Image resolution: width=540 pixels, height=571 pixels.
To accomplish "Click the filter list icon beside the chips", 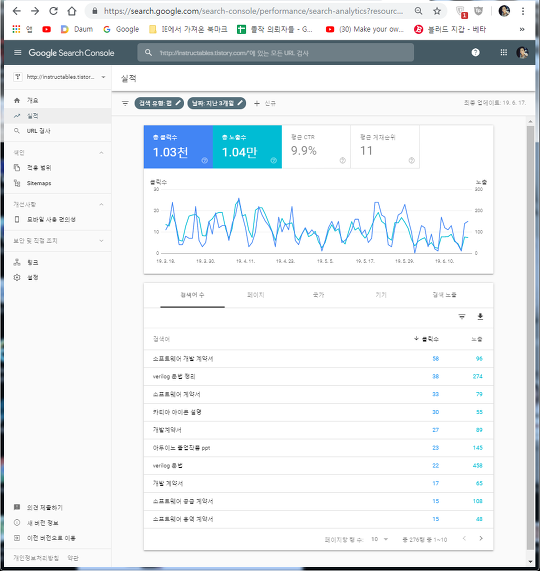I will point(125,103).
